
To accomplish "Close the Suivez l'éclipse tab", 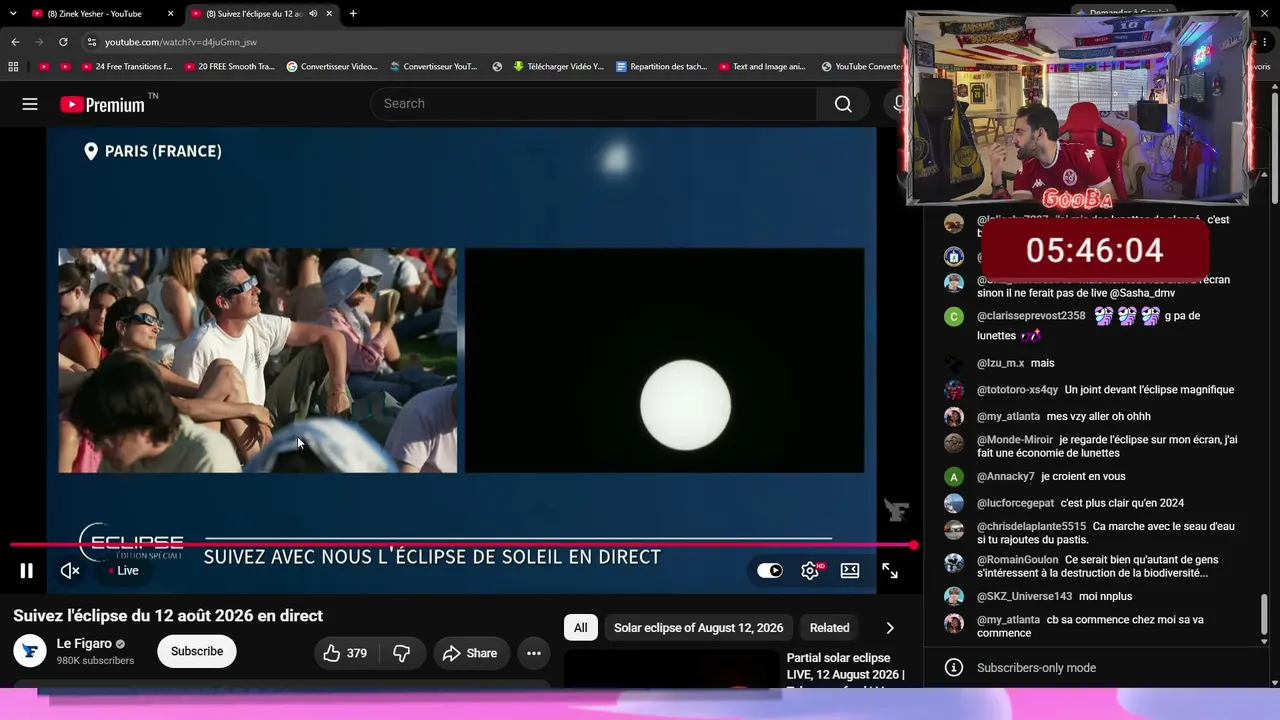I will 329,14.
